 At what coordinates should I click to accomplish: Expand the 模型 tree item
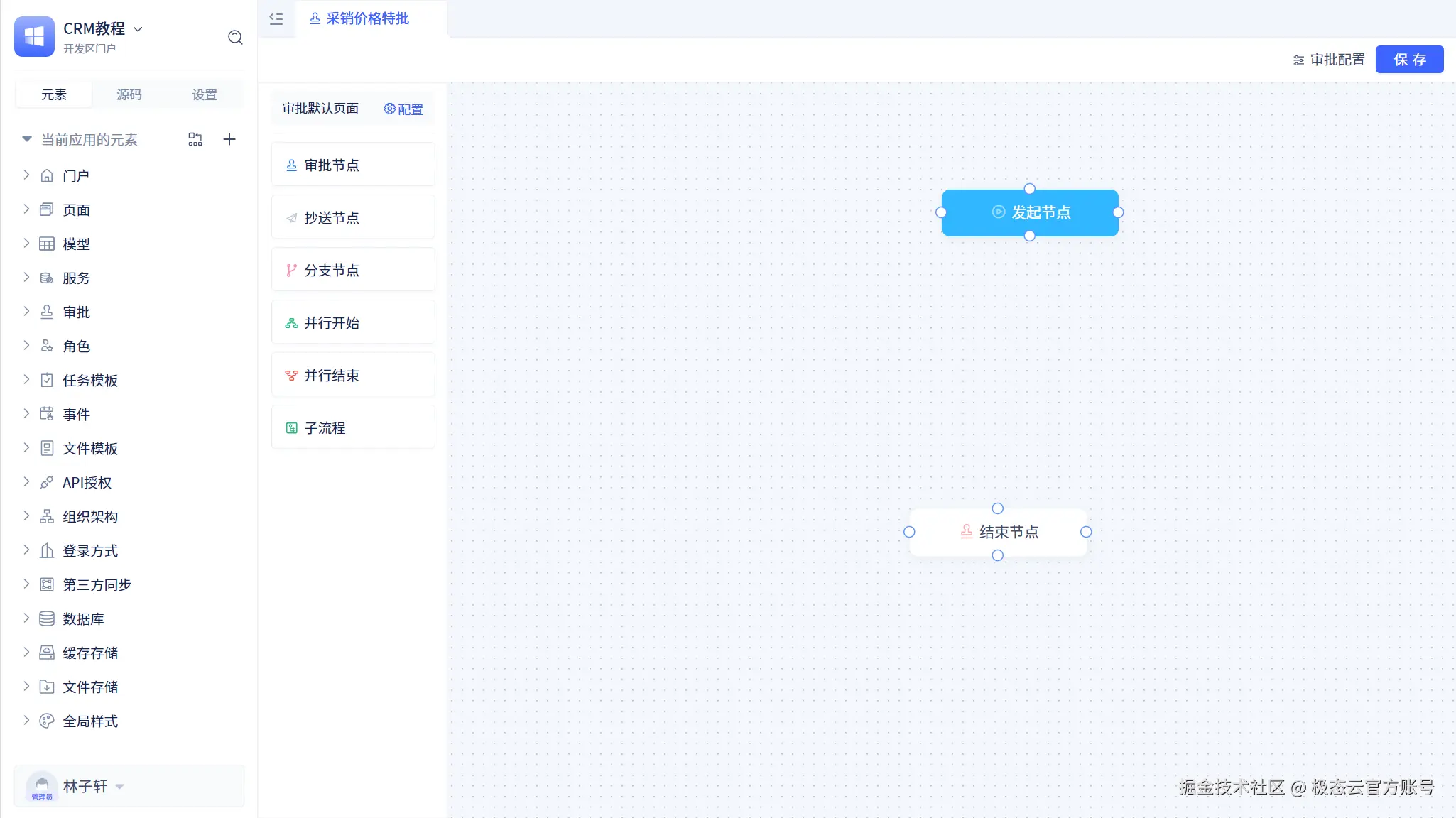click(x=26, y=244)
